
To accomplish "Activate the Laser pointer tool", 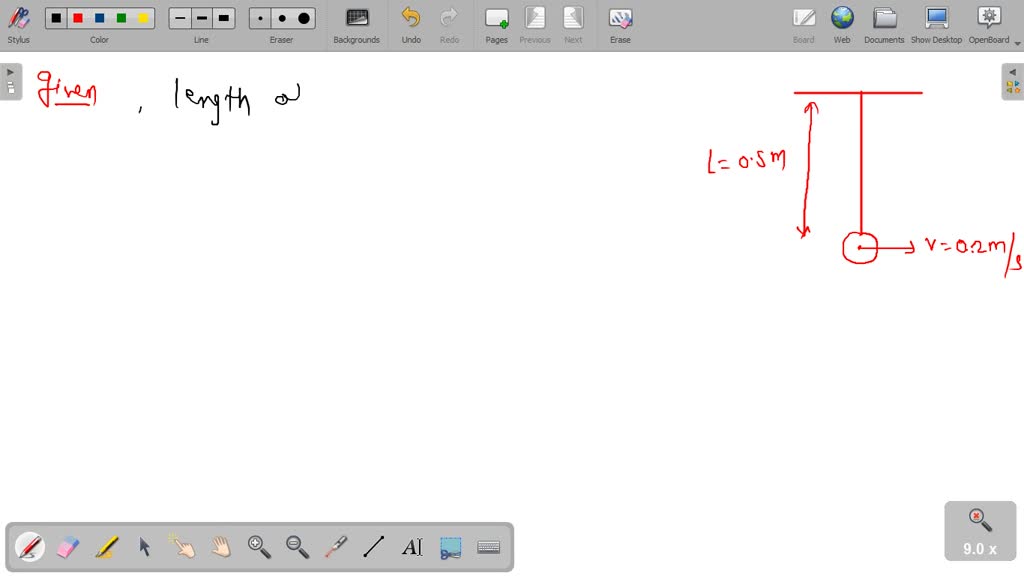I will (337, 546).
